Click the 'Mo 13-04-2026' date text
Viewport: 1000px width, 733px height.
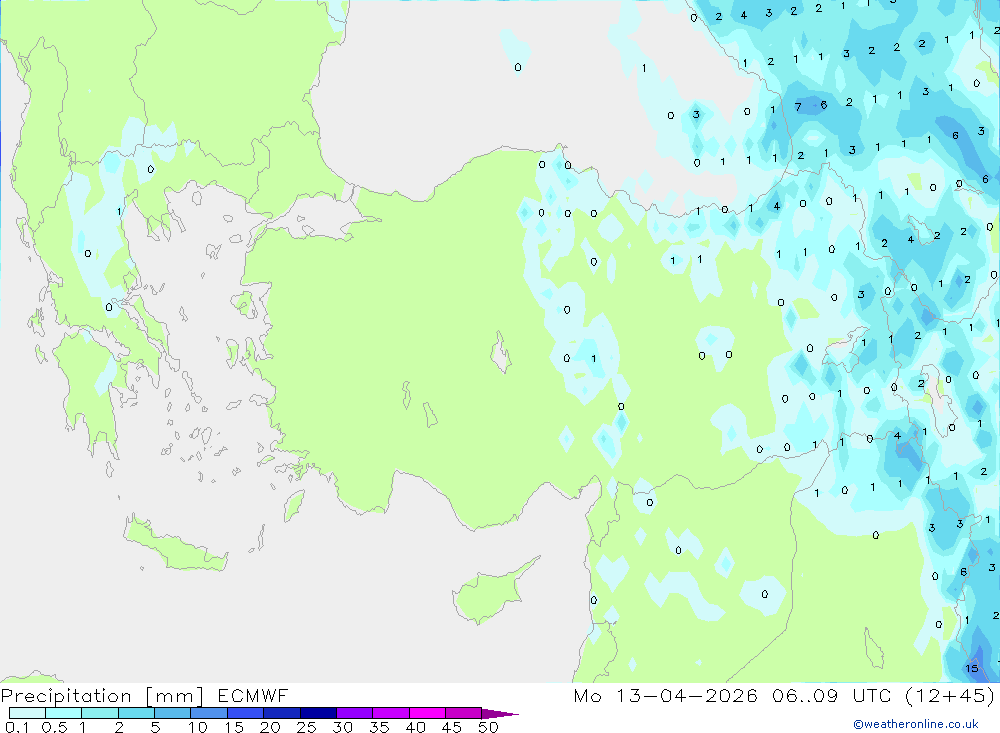(665, 695)
